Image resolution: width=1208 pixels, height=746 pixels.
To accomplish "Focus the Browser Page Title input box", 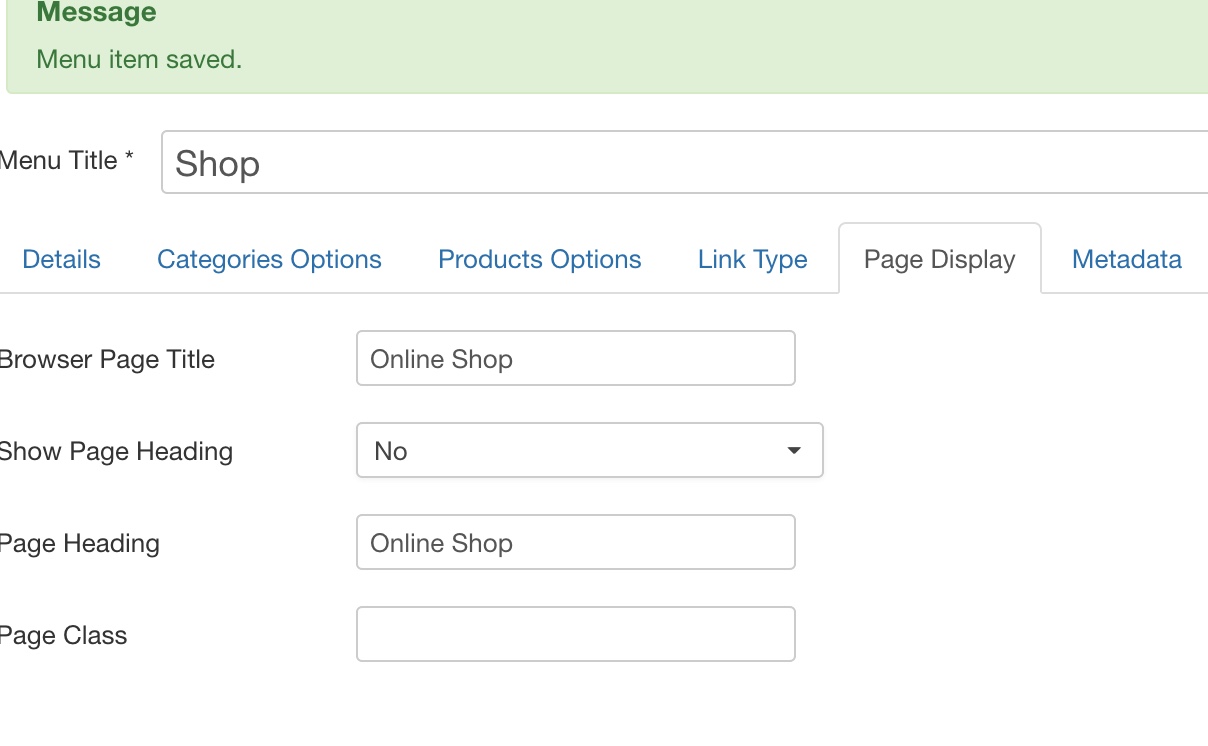I will [575, 359].
